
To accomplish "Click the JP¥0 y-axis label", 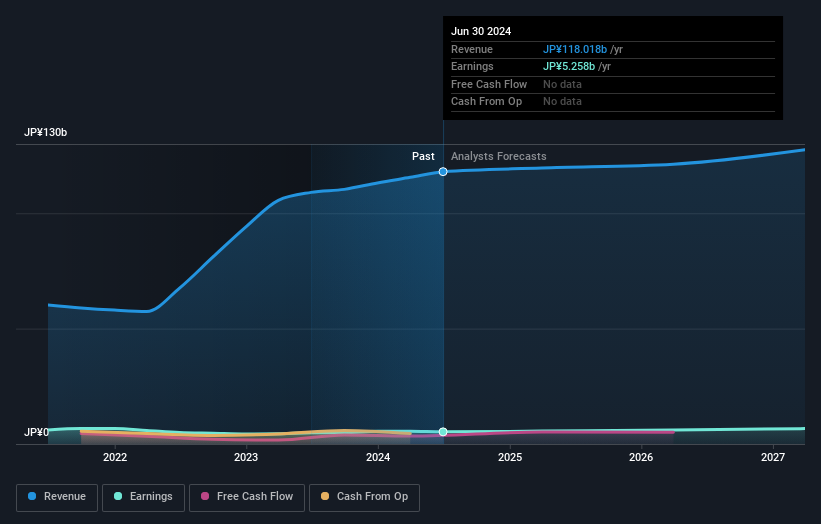I will click(36, 432).
